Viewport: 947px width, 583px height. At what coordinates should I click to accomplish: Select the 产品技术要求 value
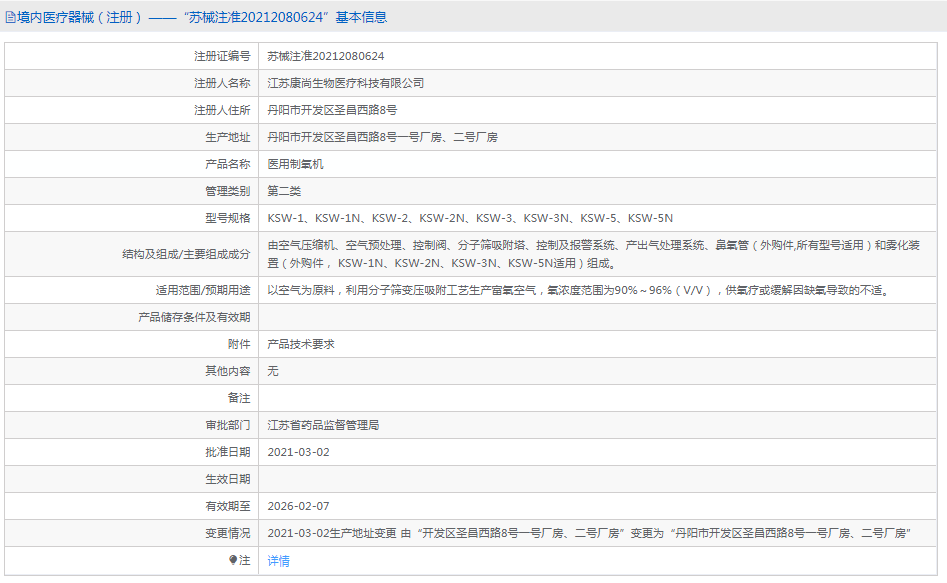pyautogui.click(x=301, y=344)
